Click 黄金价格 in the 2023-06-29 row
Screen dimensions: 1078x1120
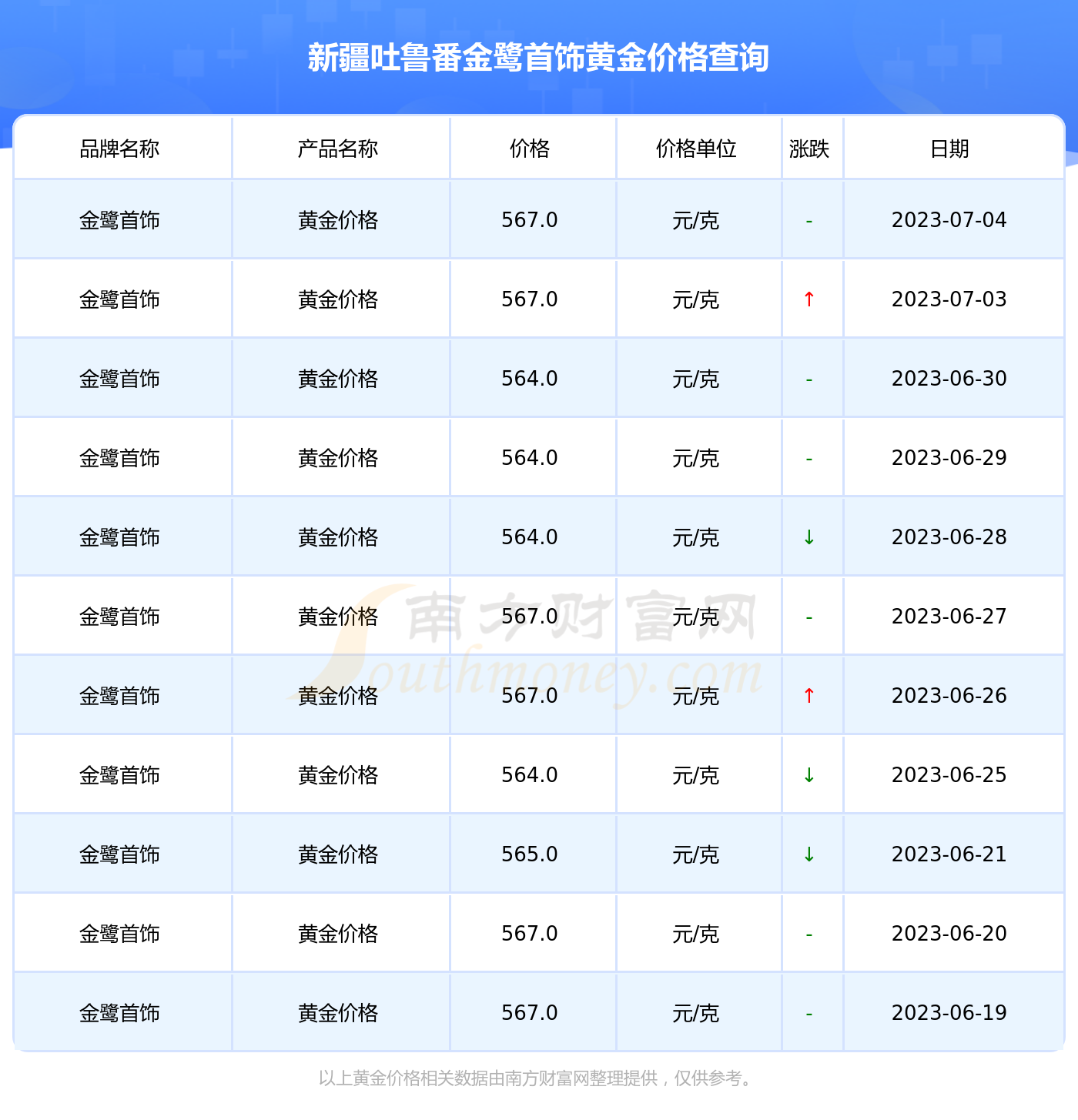(x=338, y=459)
